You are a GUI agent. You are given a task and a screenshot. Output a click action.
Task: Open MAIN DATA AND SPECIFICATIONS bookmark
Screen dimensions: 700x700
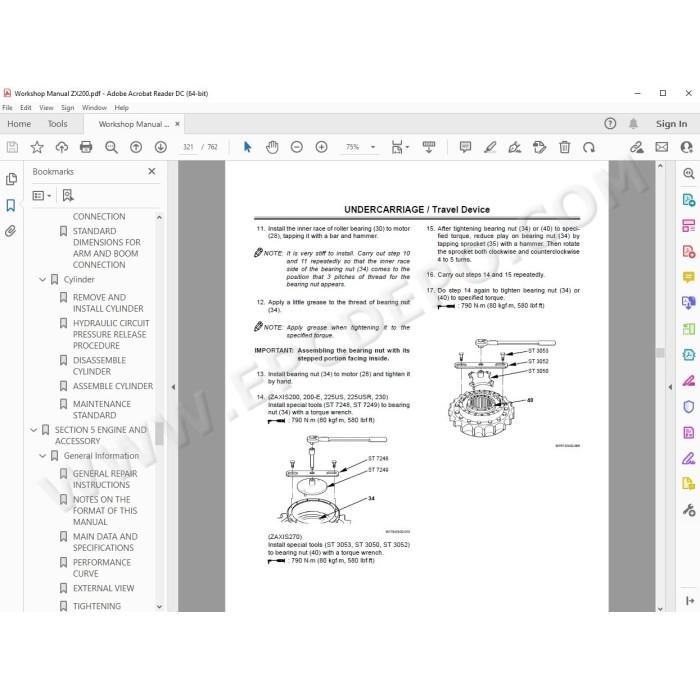105,542
